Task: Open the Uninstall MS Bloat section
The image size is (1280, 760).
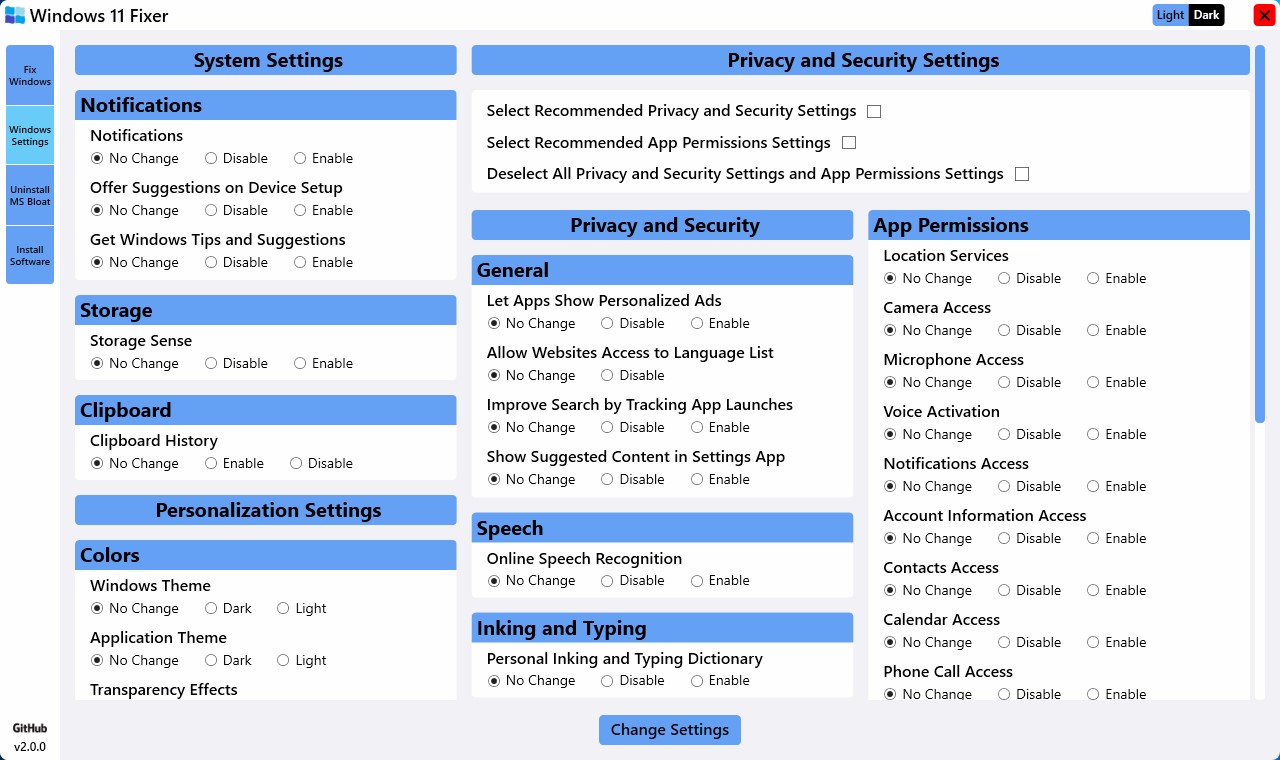Action: [x=30, y=194]
